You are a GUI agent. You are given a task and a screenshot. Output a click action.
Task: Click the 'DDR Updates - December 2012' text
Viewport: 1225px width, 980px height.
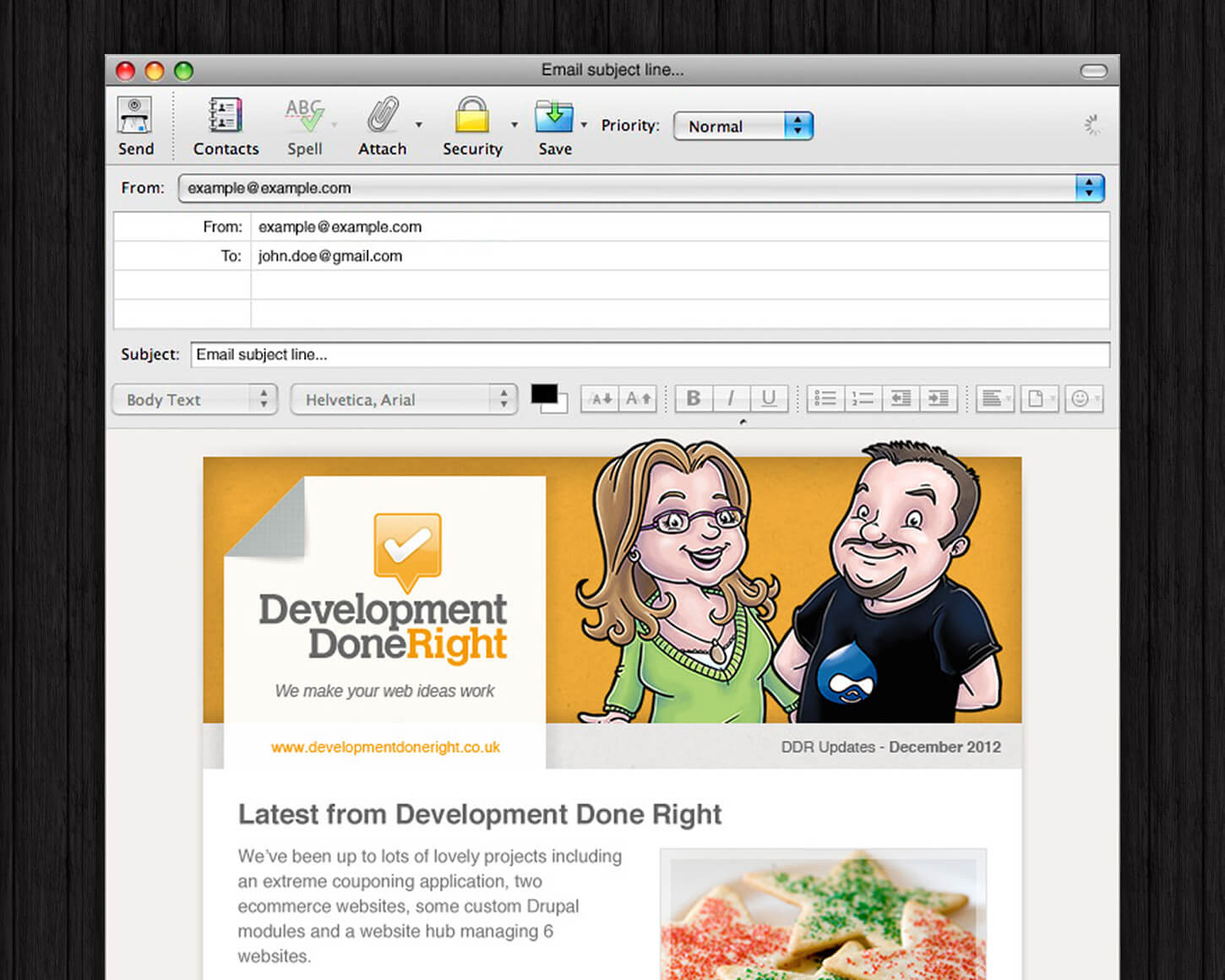[890, 747]
